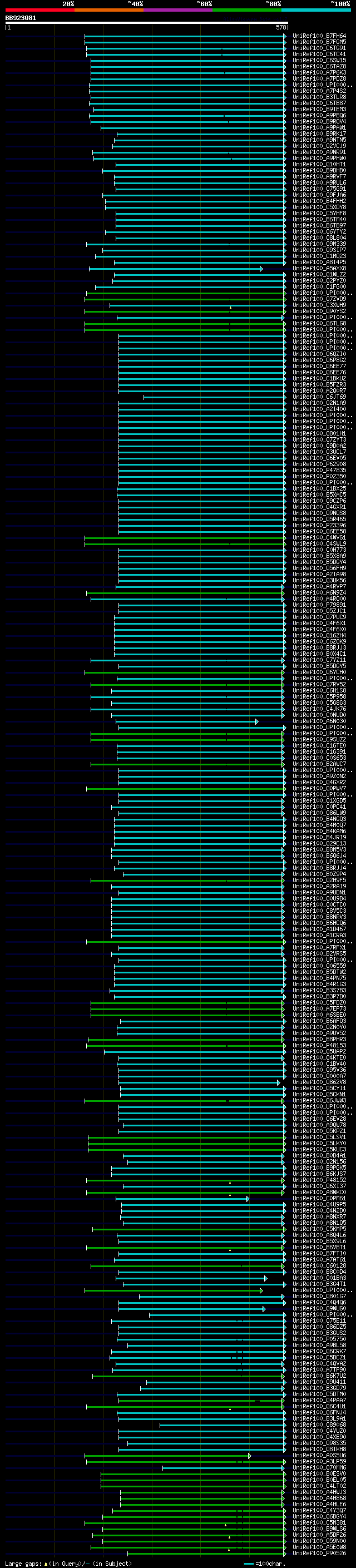Select the UniRef100_Q9U411 label

[319, 1382]
